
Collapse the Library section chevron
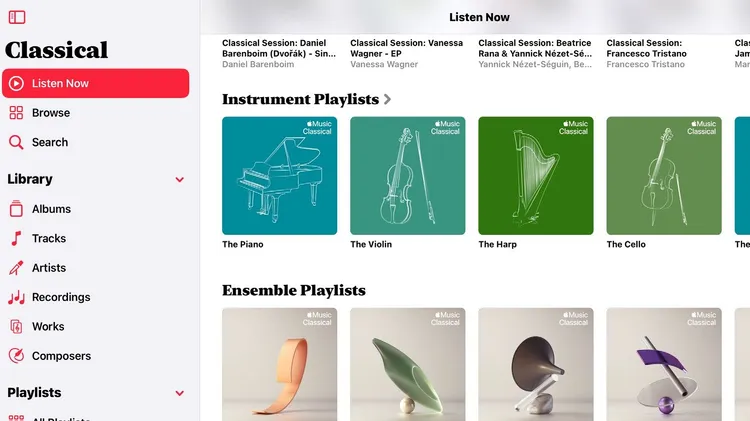[179, 179]
